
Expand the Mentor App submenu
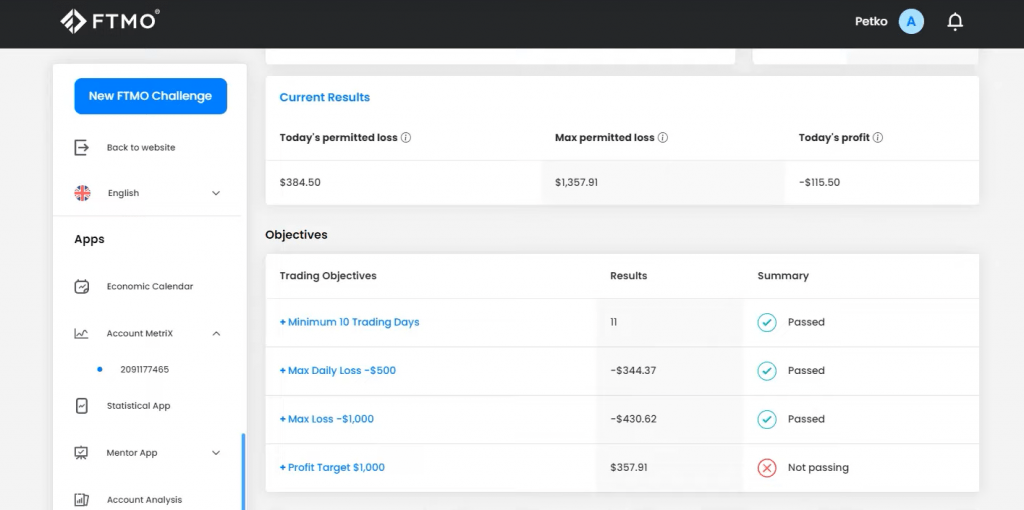(x=216, y=453)
